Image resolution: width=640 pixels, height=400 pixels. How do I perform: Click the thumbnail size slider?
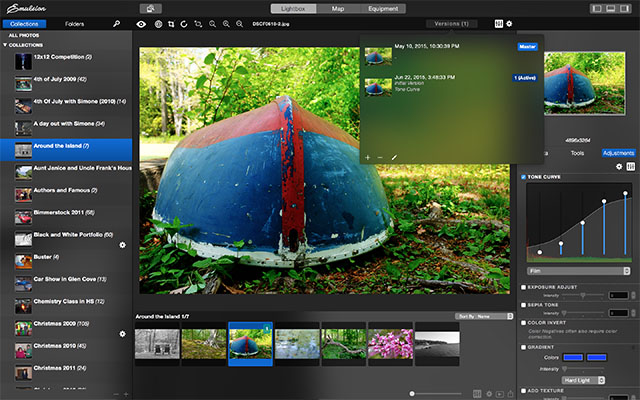(436, 394)
